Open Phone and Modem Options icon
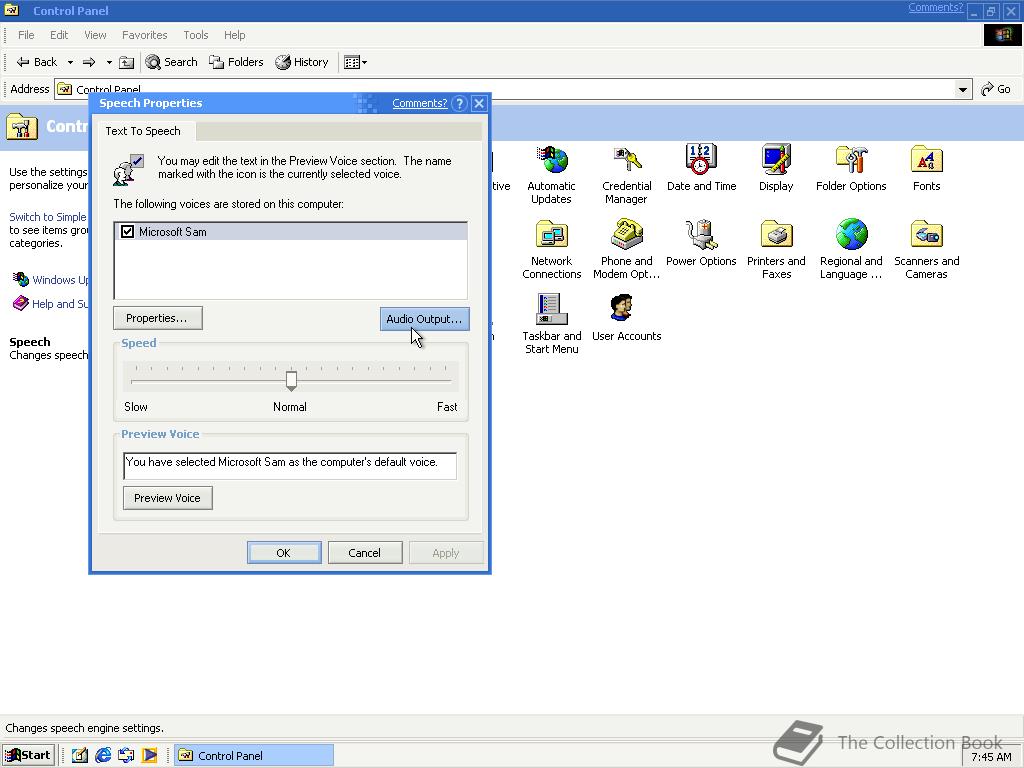 626,249
